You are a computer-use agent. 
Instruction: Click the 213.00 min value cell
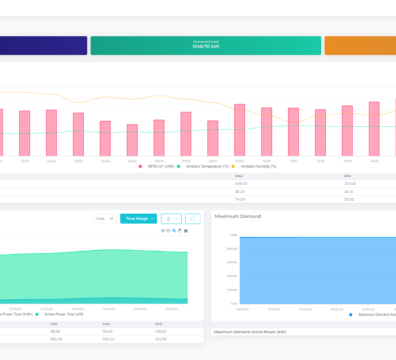tap(350, 184)
